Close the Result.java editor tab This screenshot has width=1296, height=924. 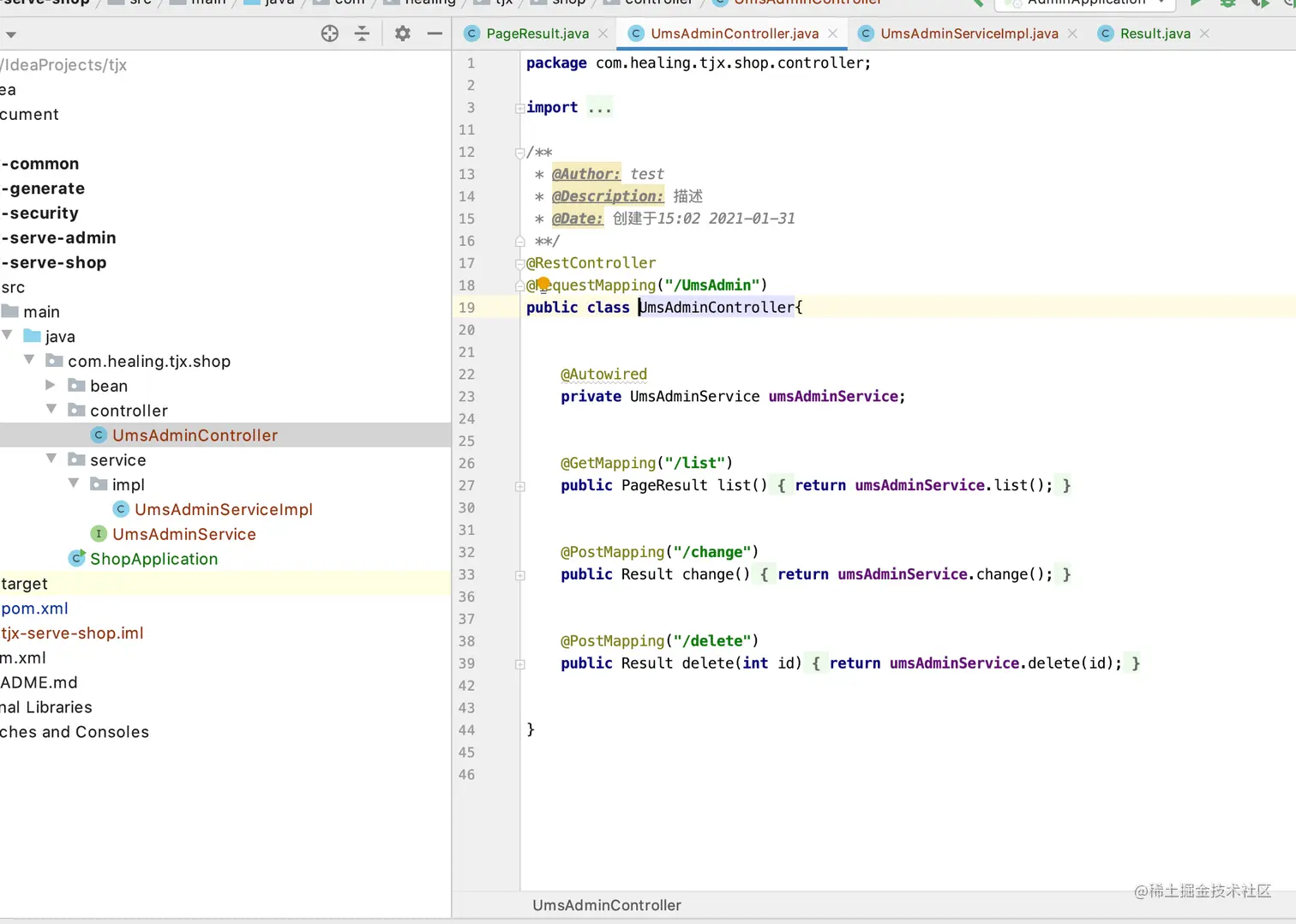pos(1204,33)
